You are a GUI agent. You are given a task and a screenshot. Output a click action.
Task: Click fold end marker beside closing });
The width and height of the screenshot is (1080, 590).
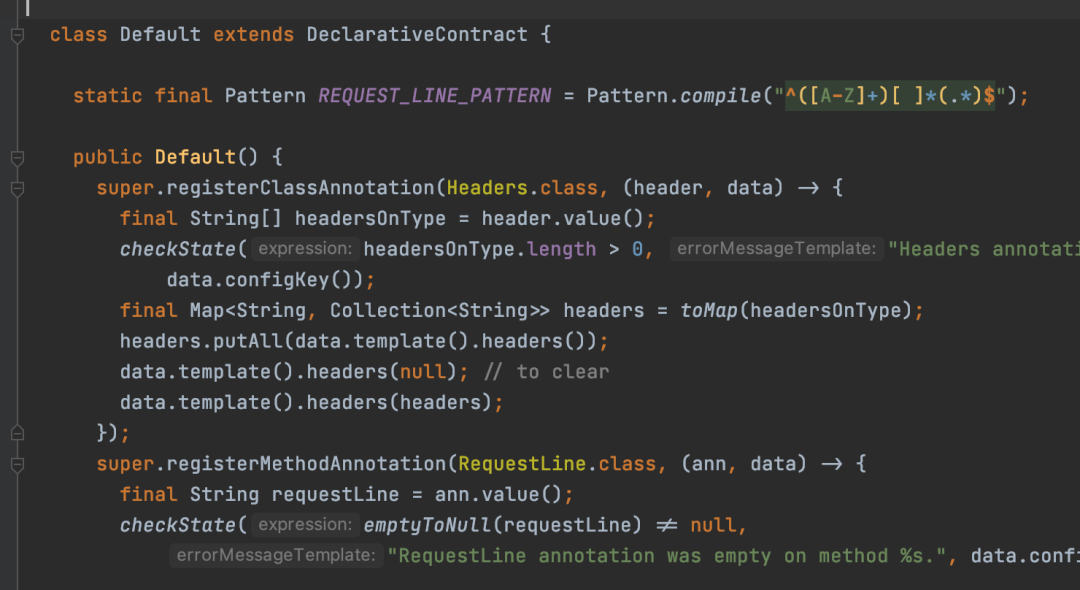pos(18,433)
